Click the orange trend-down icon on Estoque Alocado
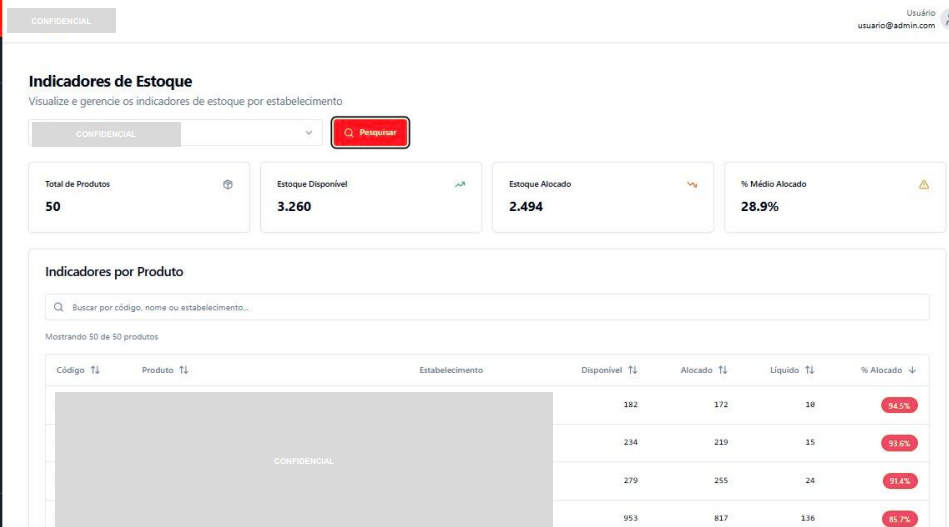 (692, 185)
